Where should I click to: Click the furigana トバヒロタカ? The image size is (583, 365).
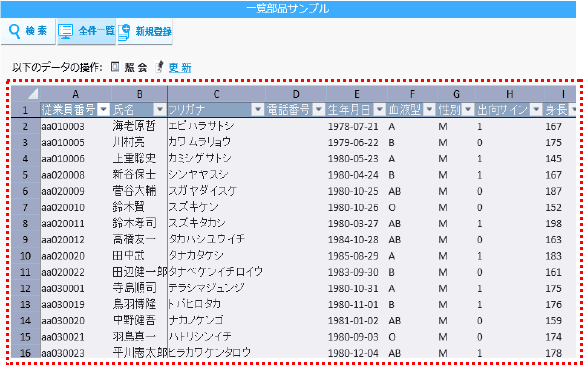tap(195, 304)
